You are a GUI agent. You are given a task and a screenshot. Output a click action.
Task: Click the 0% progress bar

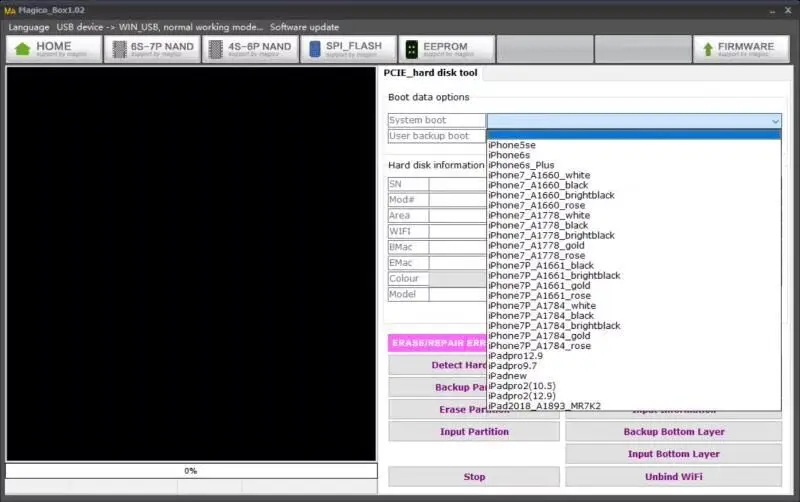tap(191, 471)
